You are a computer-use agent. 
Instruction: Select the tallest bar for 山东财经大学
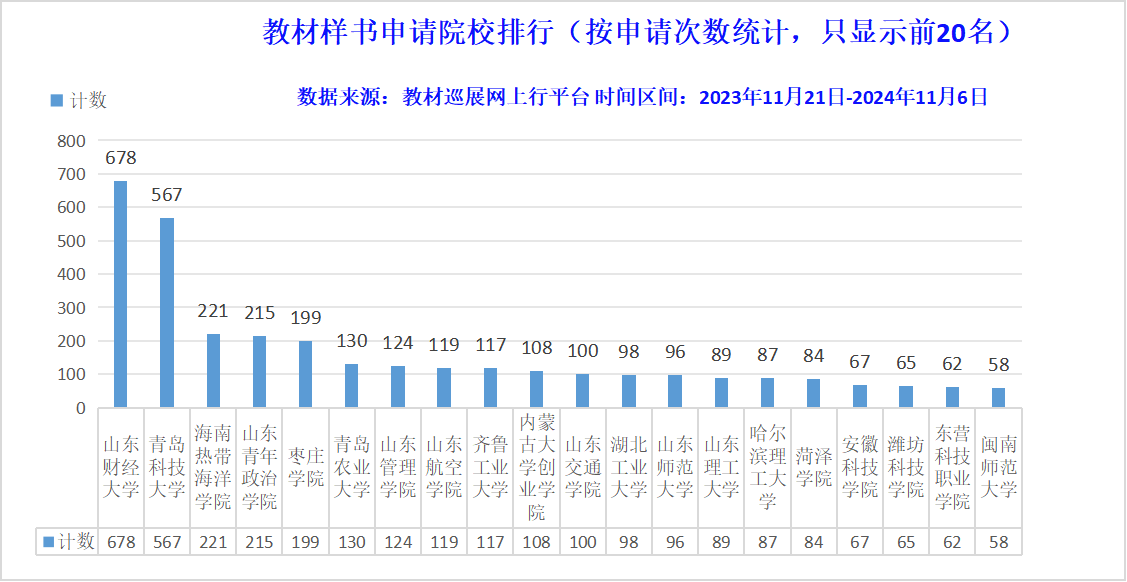coord(121,294)
